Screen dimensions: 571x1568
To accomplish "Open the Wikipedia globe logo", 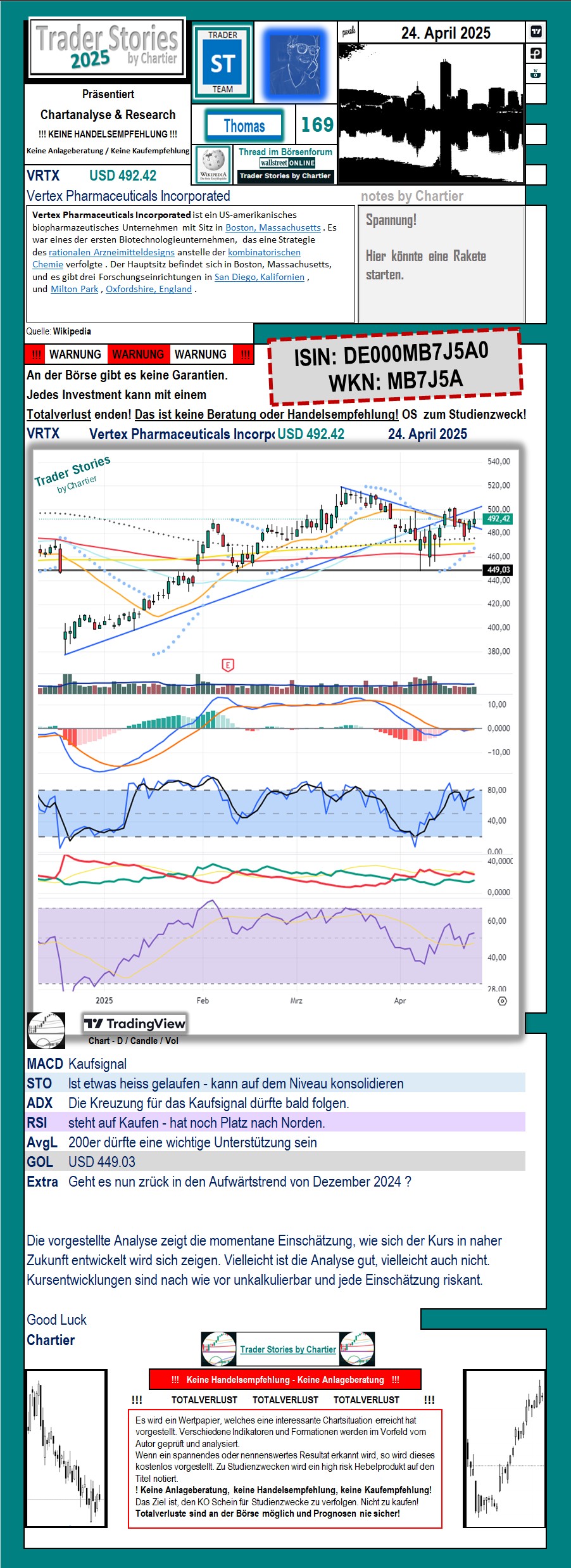I will point(213,165).
